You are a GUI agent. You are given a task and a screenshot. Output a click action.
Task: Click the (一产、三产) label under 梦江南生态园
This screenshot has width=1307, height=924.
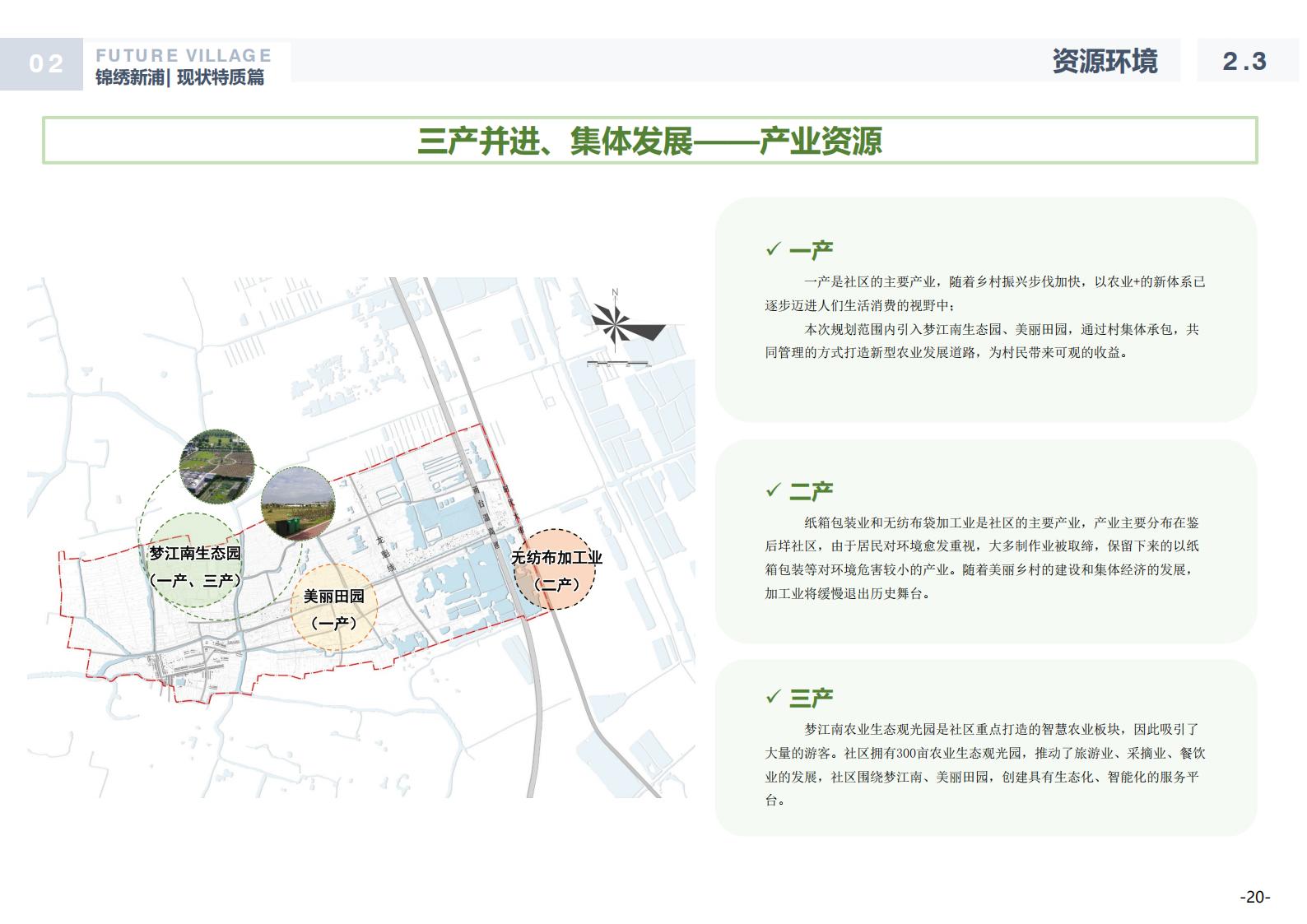tap(195, 581)
